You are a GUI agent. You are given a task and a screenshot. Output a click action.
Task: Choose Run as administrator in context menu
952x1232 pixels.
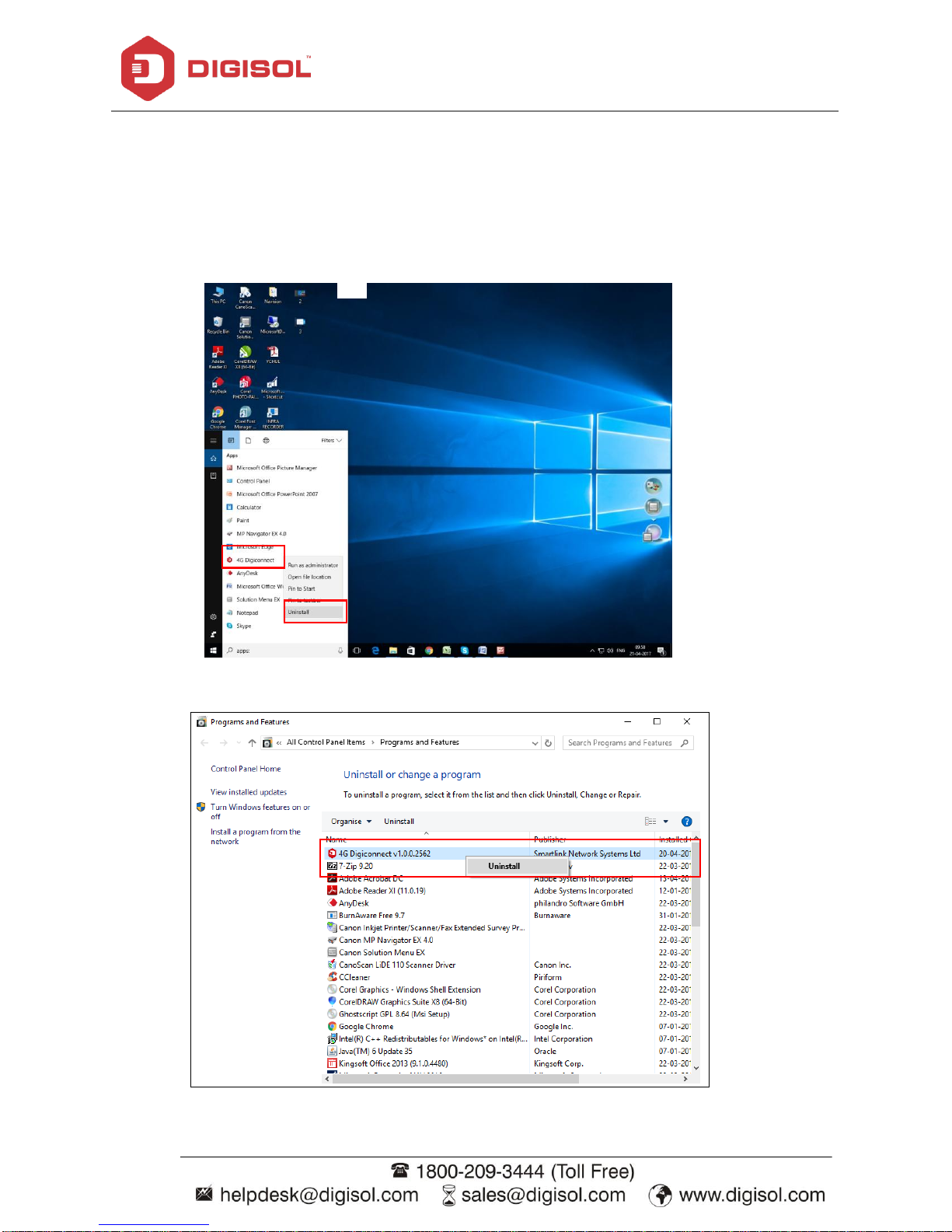tap(313, 565)
